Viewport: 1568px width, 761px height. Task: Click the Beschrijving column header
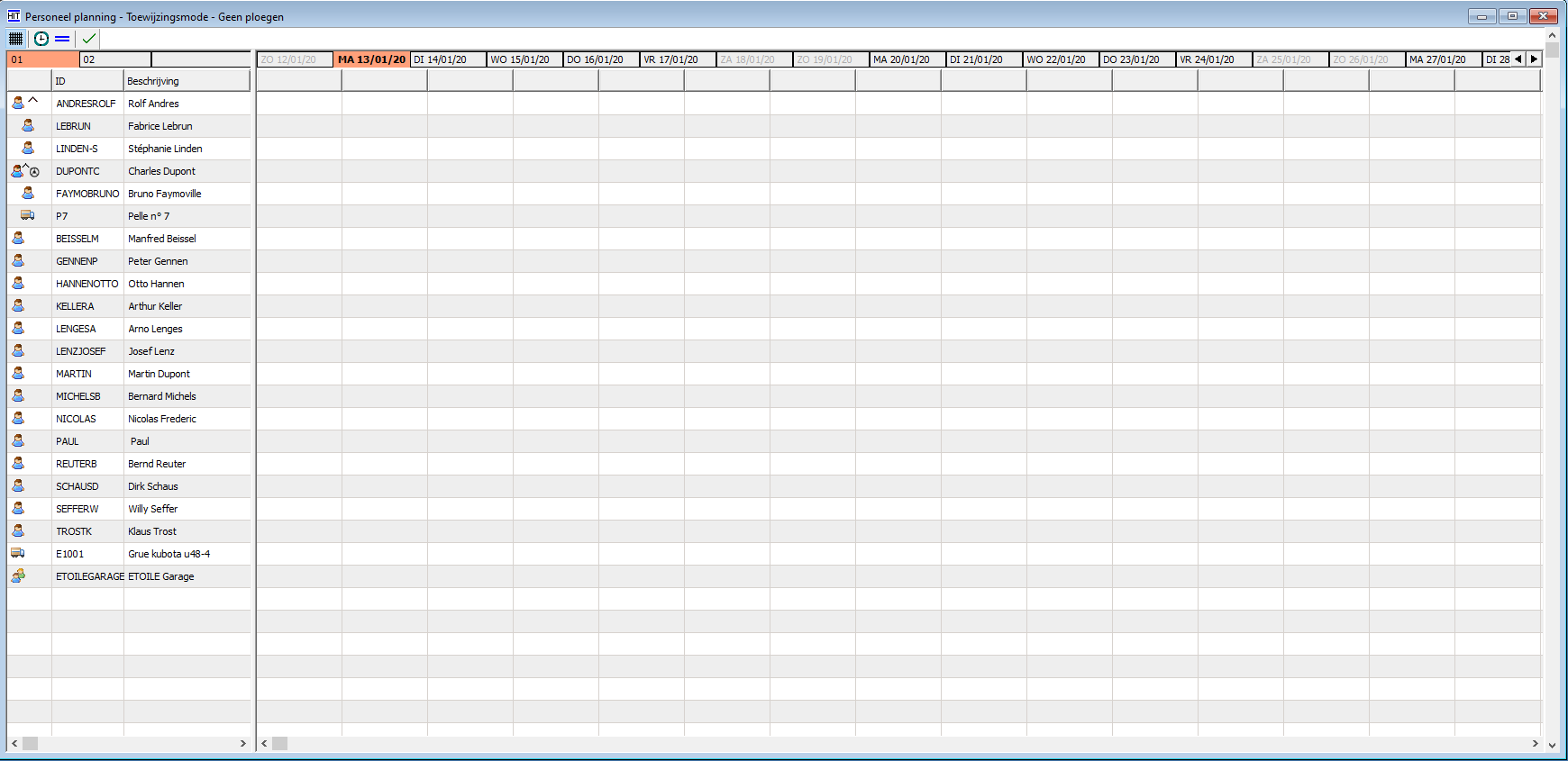tap(186, 81)
